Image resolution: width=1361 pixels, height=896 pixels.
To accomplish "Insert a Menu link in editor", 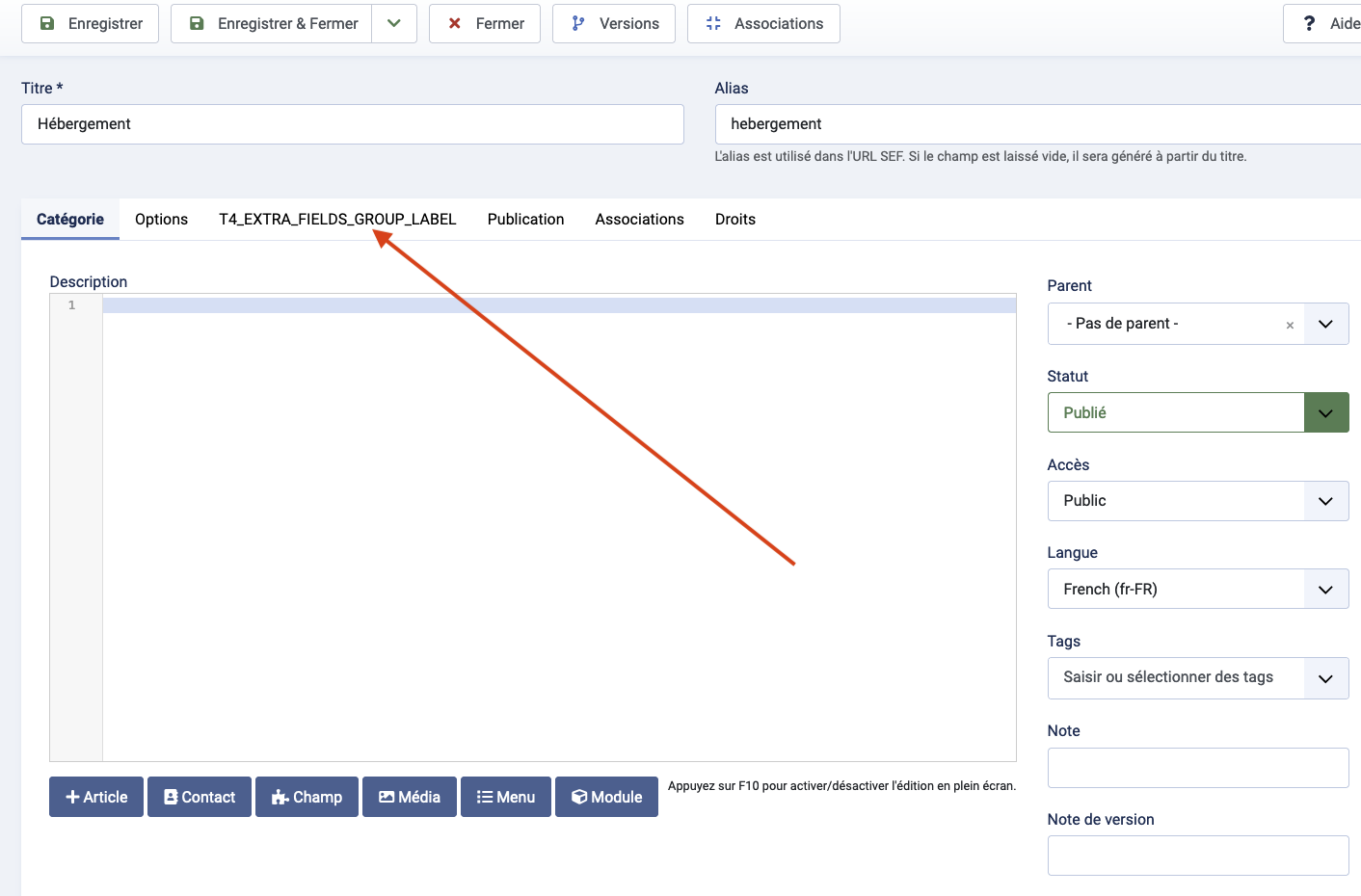I will coord(506,797).
